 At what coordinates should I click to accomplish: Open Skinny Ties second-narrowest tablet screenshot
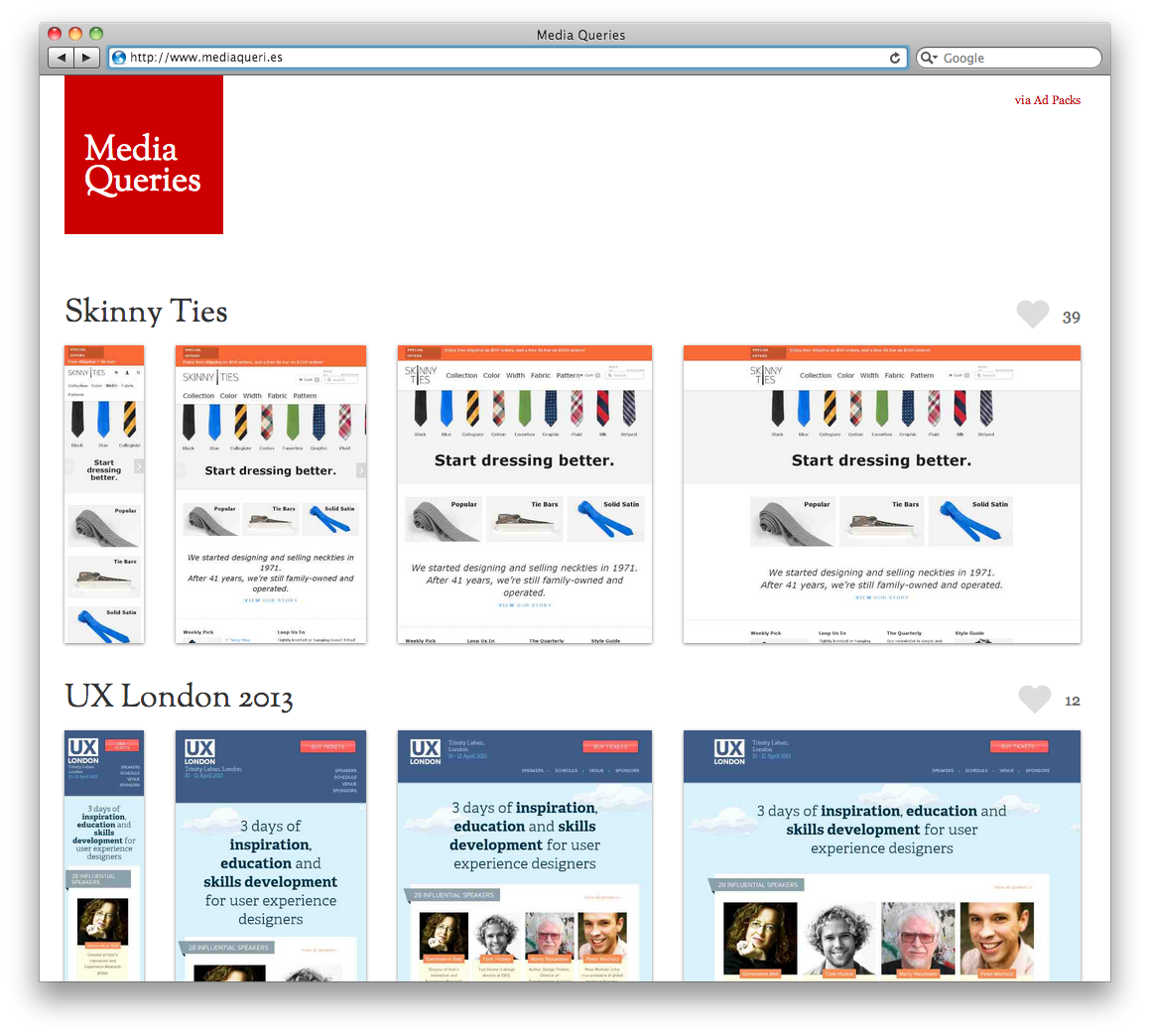(x=271, y=494)
